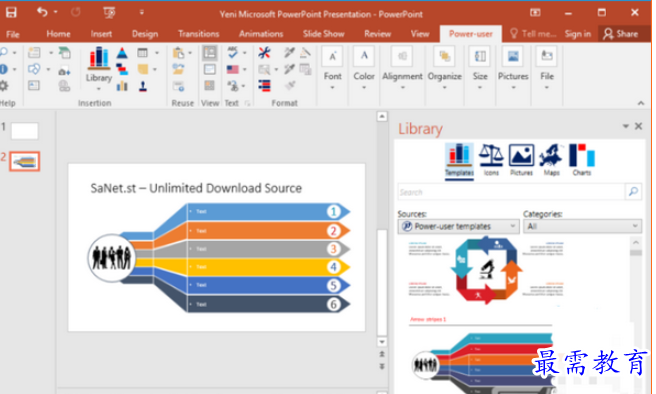Switch to the Review tab
Viewport: 656px width, 394px height.
[377, 34]
